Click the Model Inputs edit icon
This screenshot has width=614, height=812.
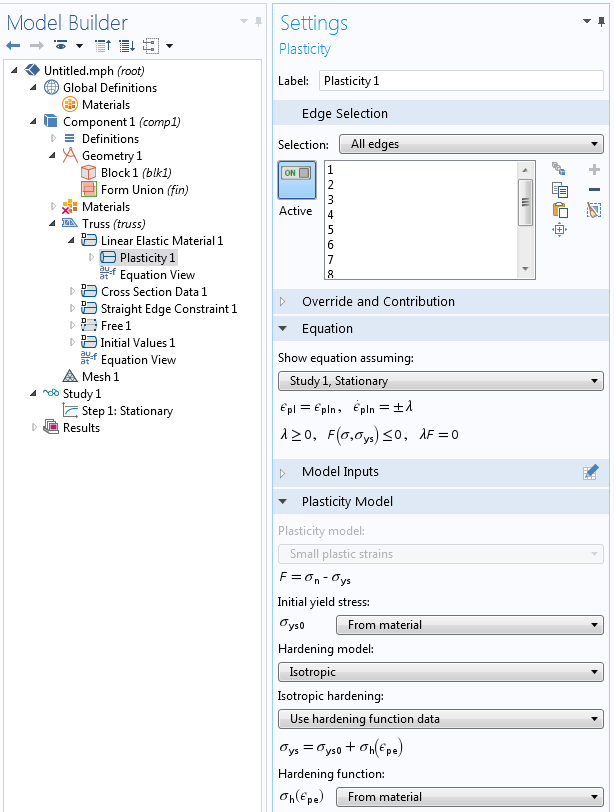(591, 472)
